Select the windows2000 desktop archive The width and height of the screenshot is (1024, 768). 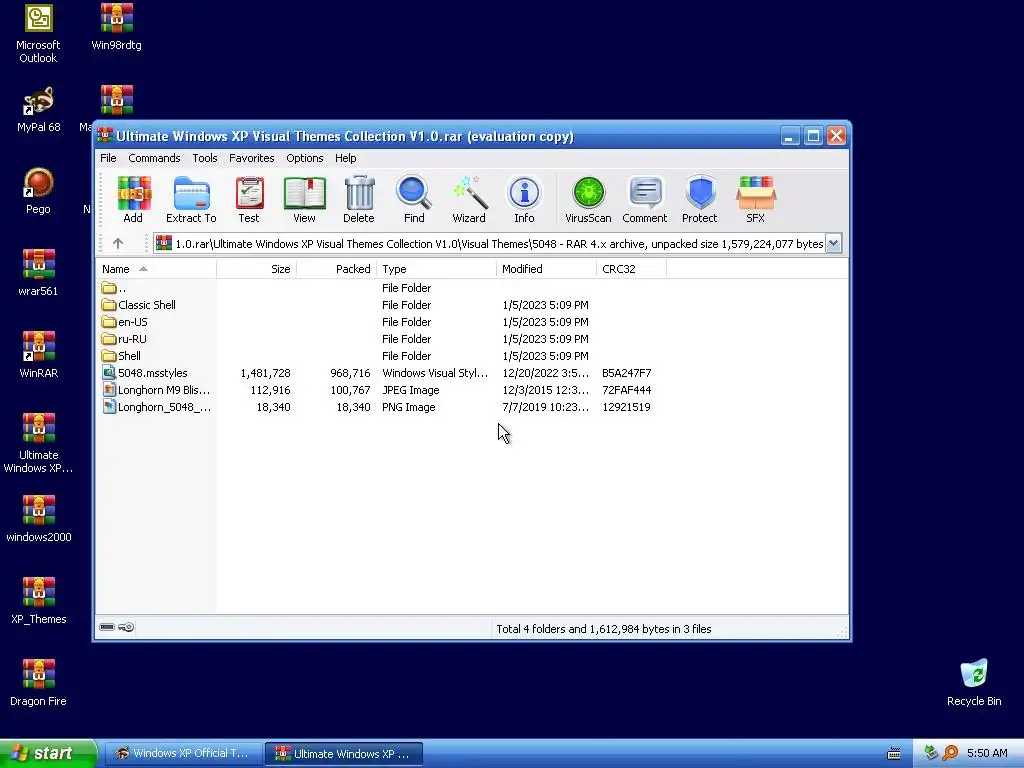(x=38, y=519)
